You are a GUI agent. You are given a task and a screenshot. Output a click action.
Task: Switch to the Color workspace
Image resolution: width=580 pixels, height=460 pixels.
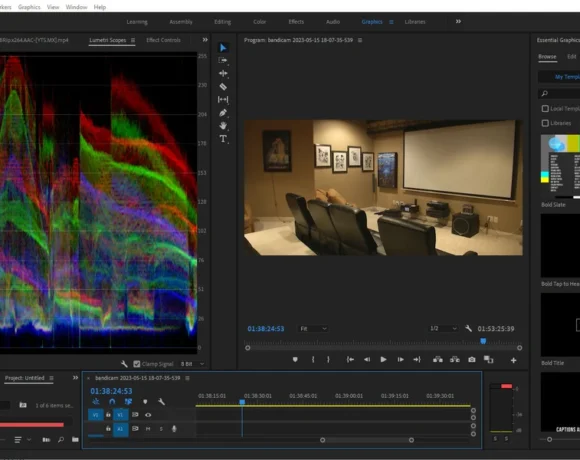[x=259, y=22]
